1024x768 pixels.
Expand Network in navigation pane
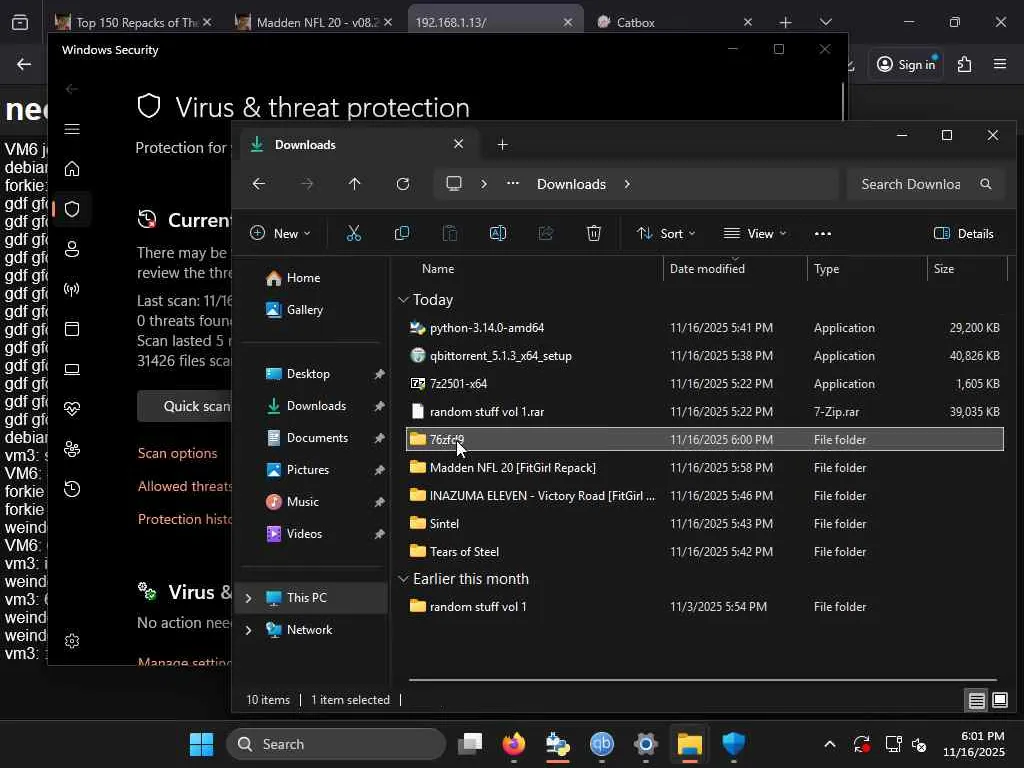coord(248,630)
